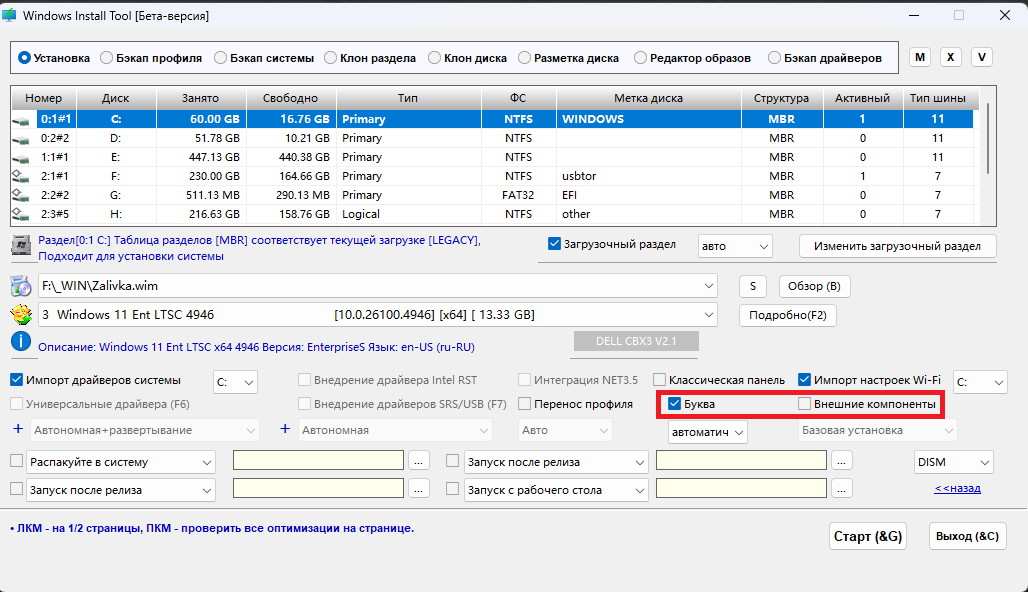This screenshot has height=592, width=1028.
Task: Click the Метка диска column header
Action: click(x=648, y=98)
